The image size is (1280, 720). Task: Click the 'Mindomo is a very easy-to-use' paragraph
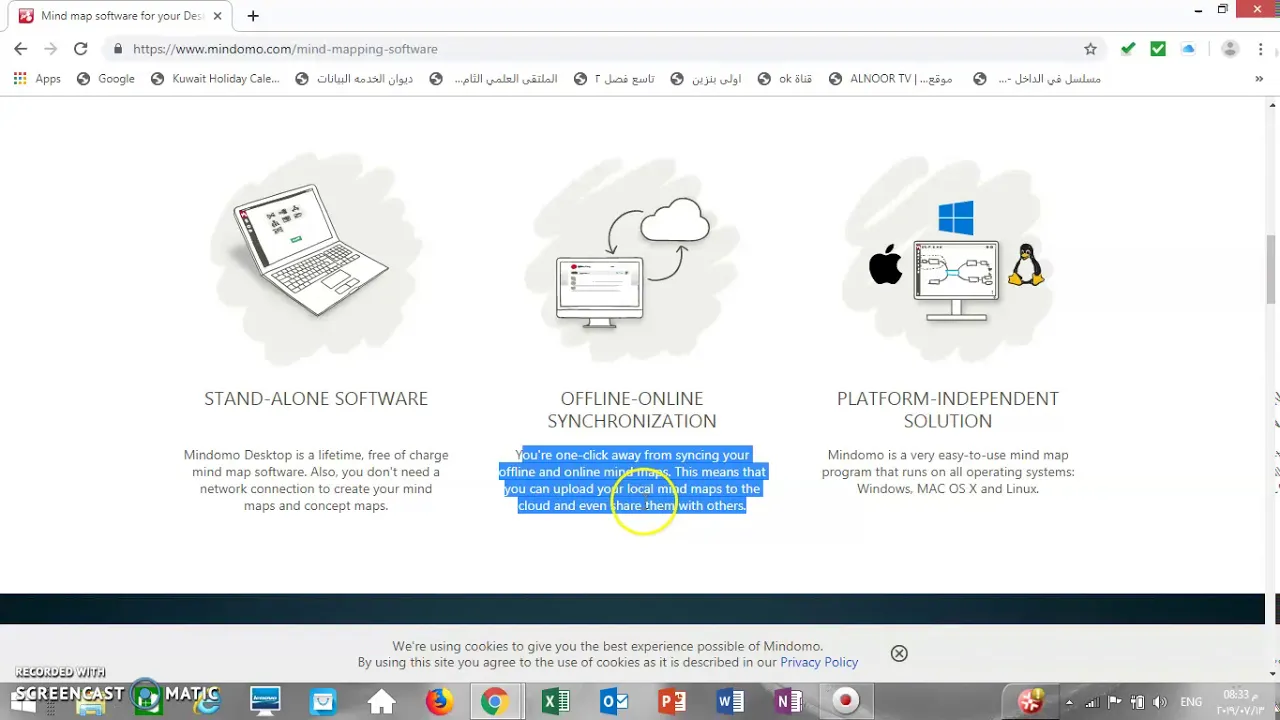948,472
